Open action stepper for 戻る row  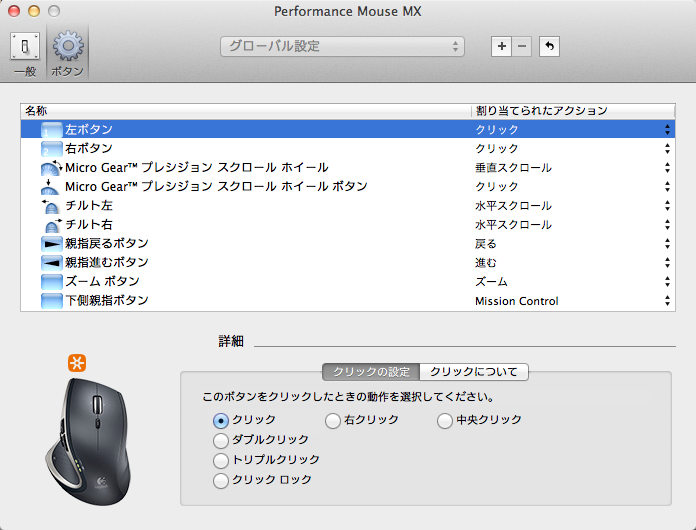click(x=667, y=244)
